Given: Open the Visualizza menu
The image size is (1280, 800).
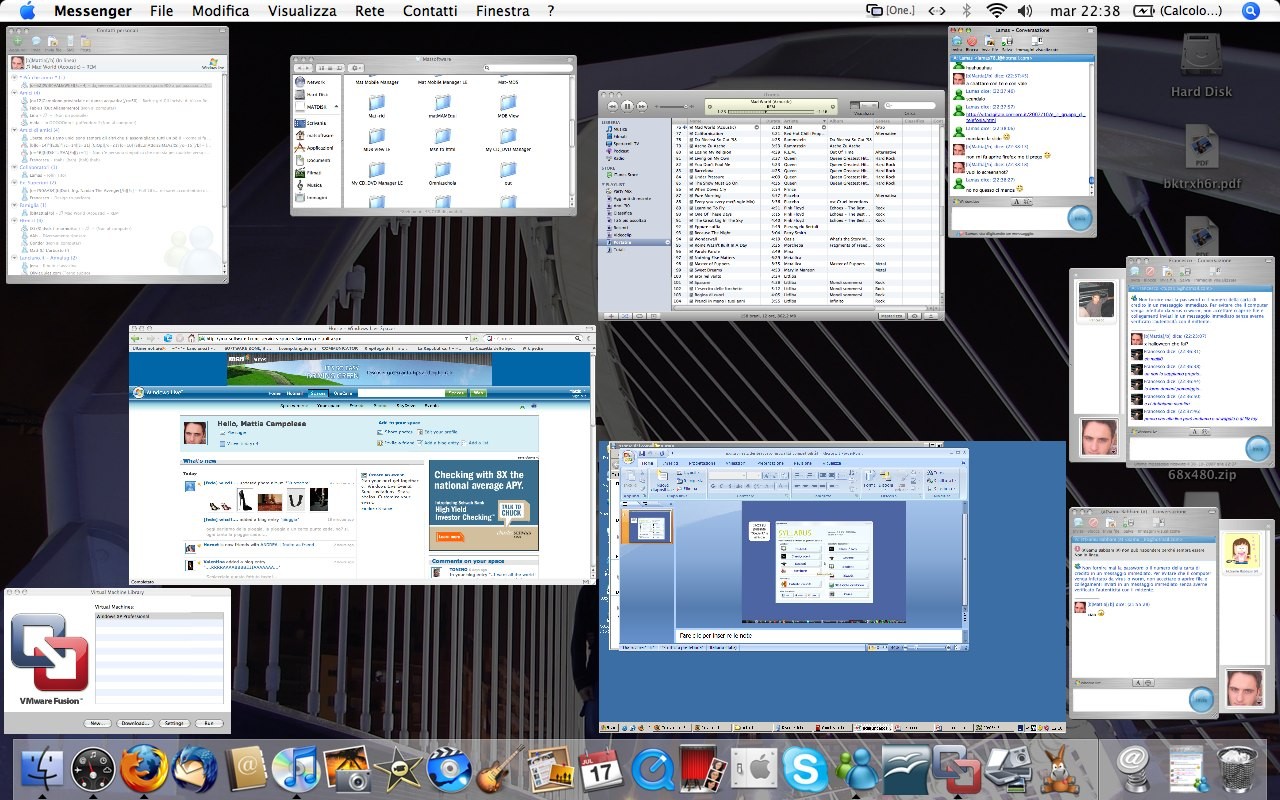Looking at the screenshot, I should point(302,11).
